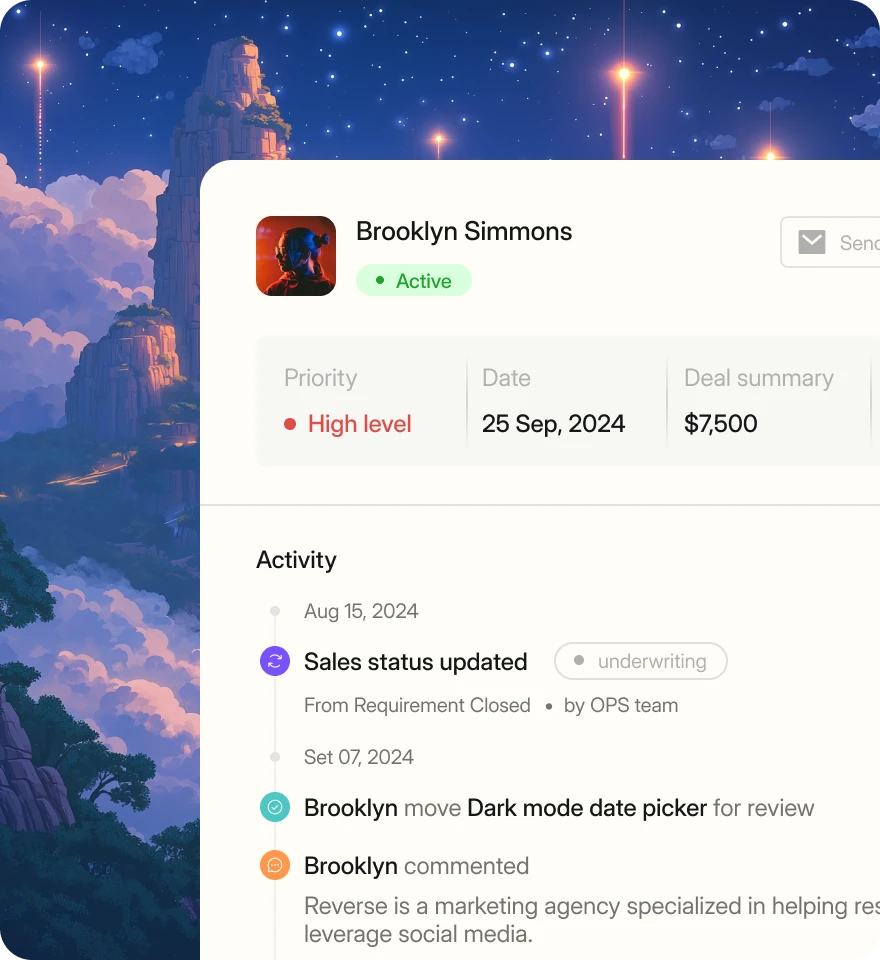Click the envelope mail icon
880x960 pixels.
coord(811,242)
